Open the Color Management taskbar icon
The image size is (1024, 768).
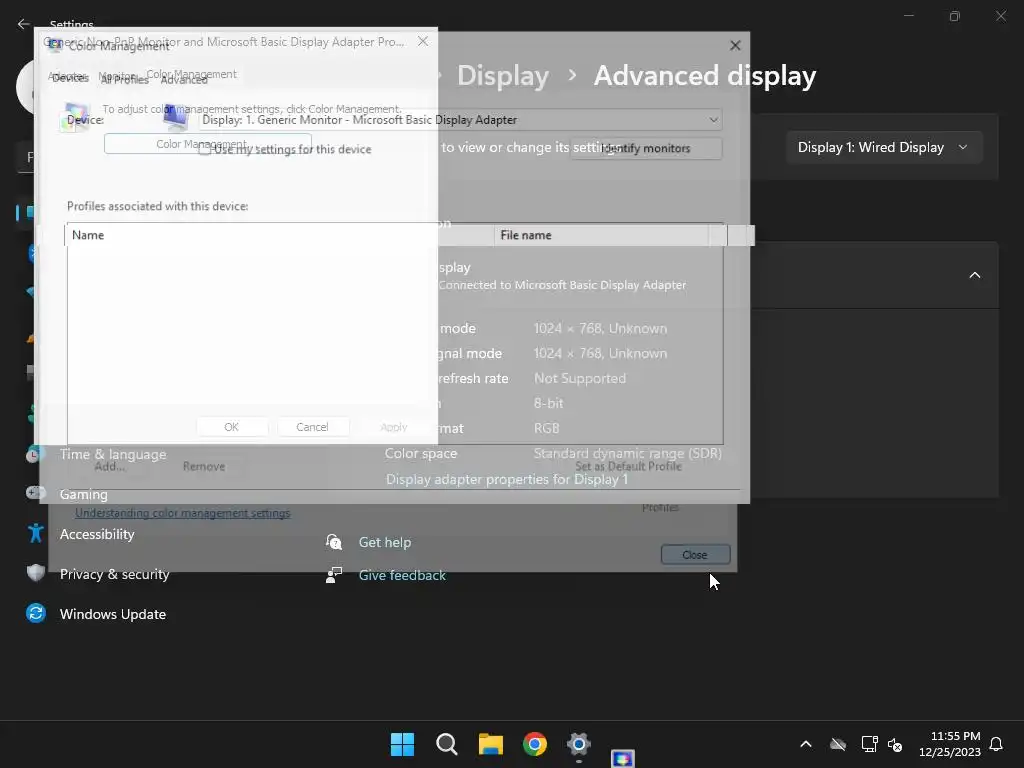coord(622,758)
